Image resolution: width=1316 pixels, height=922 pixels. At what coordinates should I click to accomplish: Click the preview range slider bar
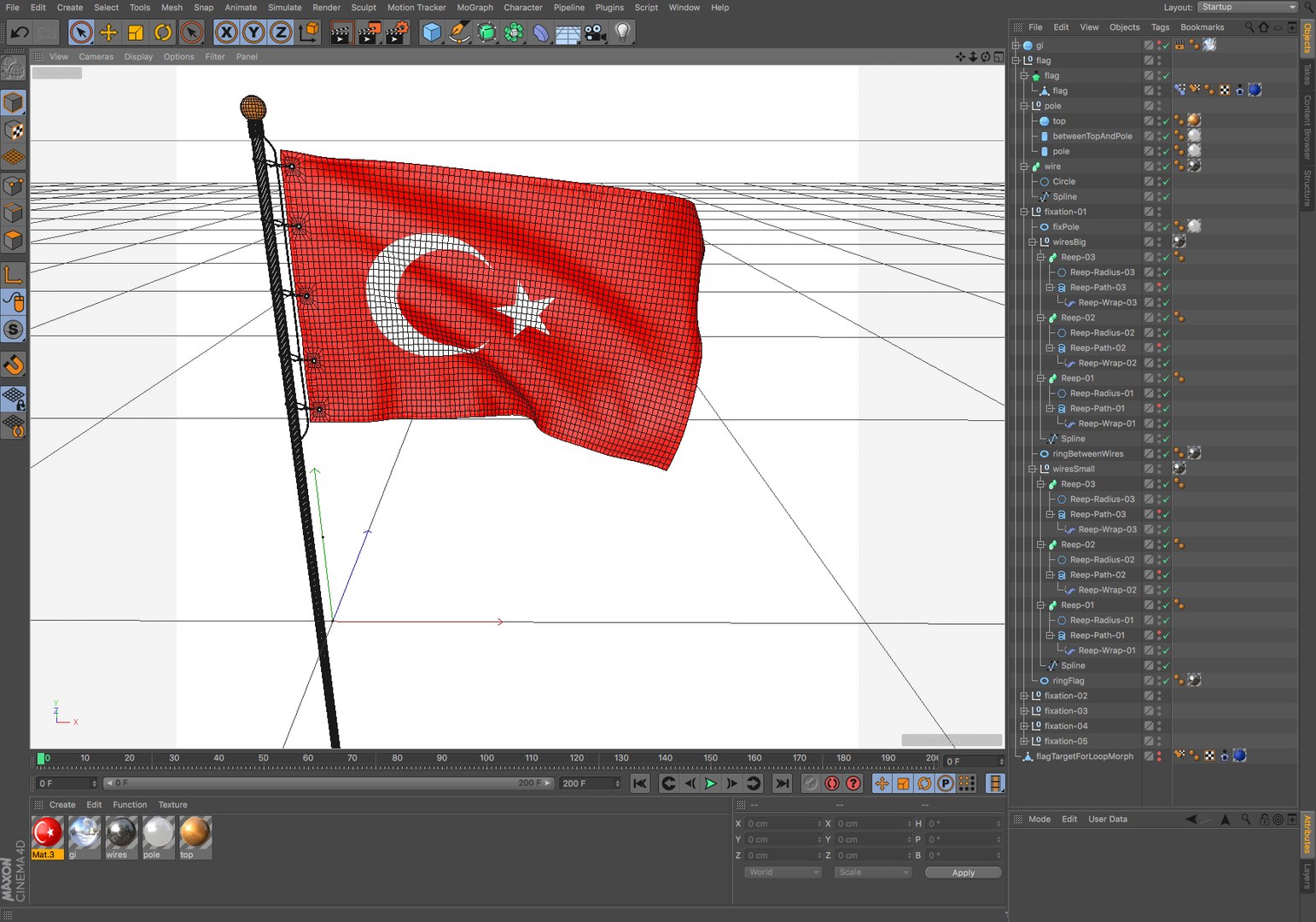[328, 783]
